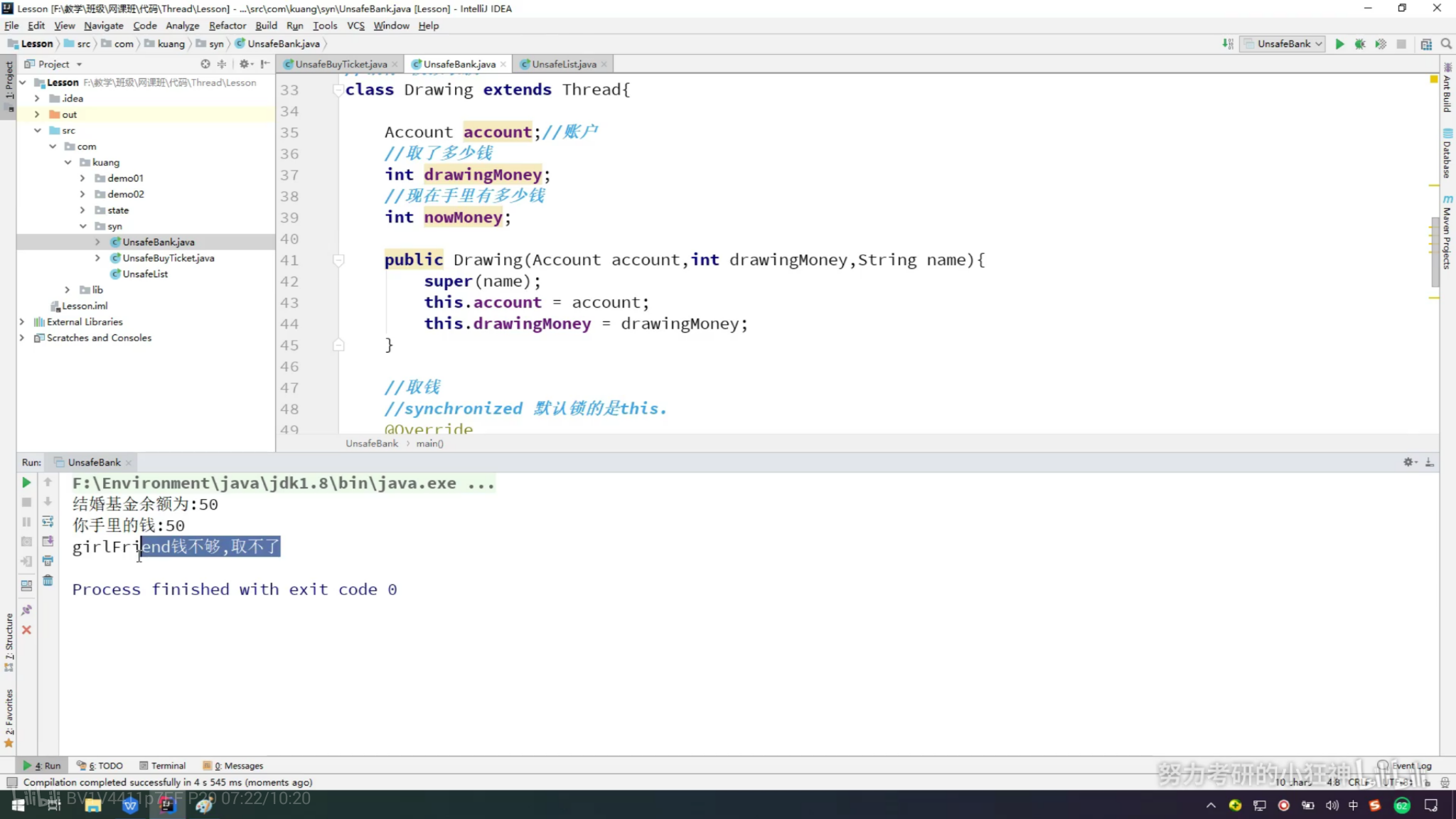Toggle the Database side panel
1456x819 pixels.
pyautogui.click(x=1447, y=154)
